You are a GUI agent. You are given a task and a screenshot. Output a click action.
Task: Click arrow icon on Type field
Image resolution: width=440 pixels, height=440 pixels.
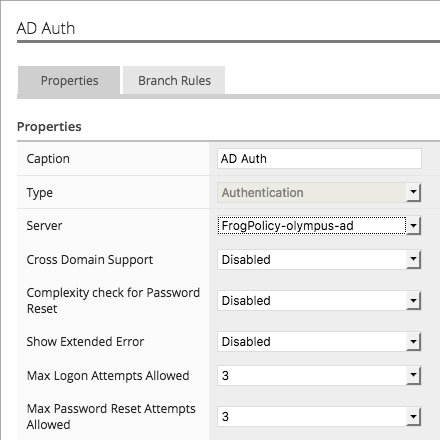[x=414, y=193]
